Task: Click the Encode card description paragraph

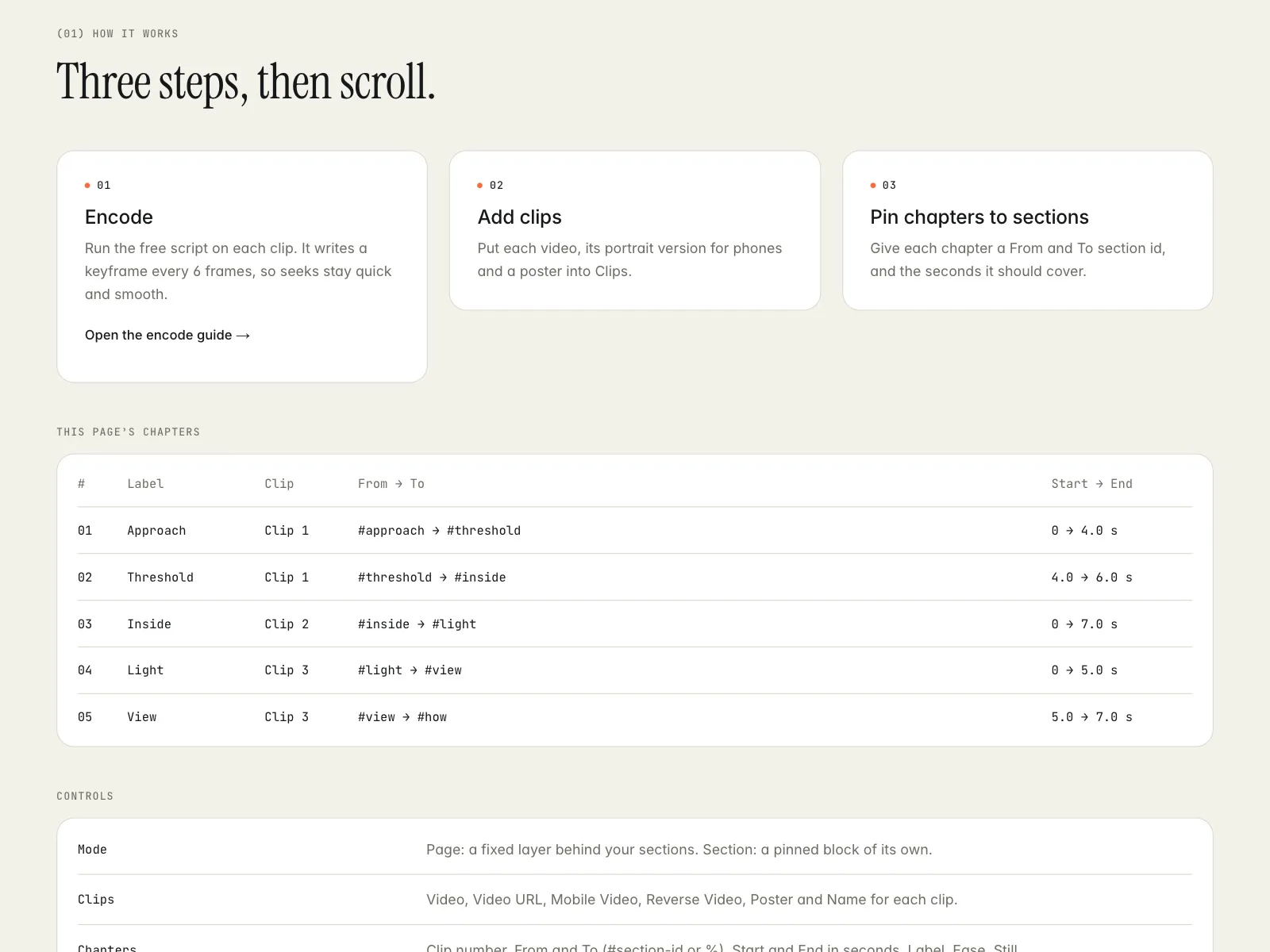Action: (x=238, y=271)
